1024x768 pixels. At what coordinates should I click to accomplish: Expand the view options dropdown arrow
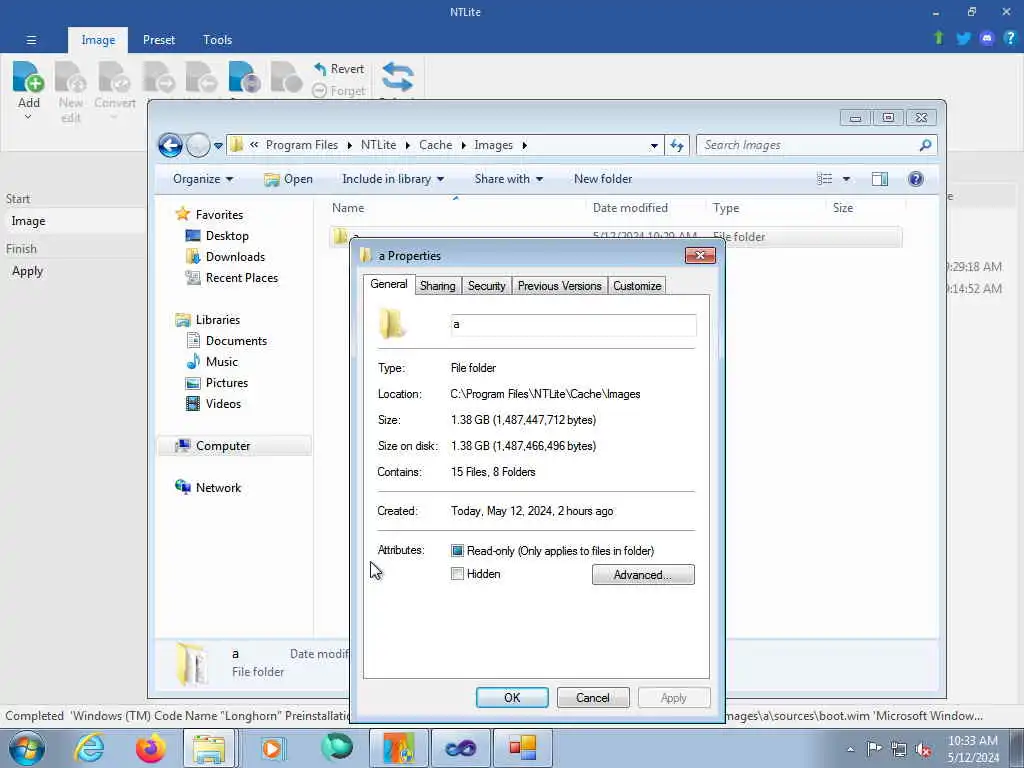point(846,179)
